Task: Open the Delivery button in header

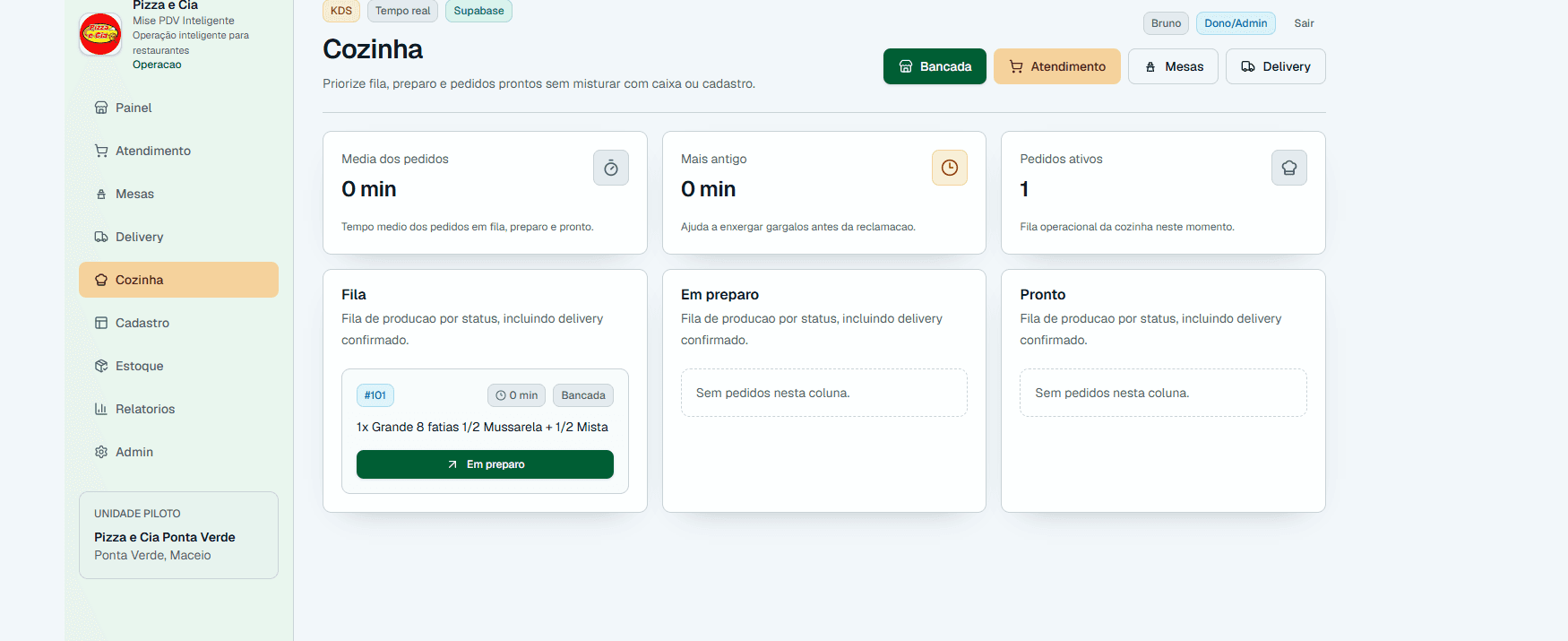Action: (1276, 66)
